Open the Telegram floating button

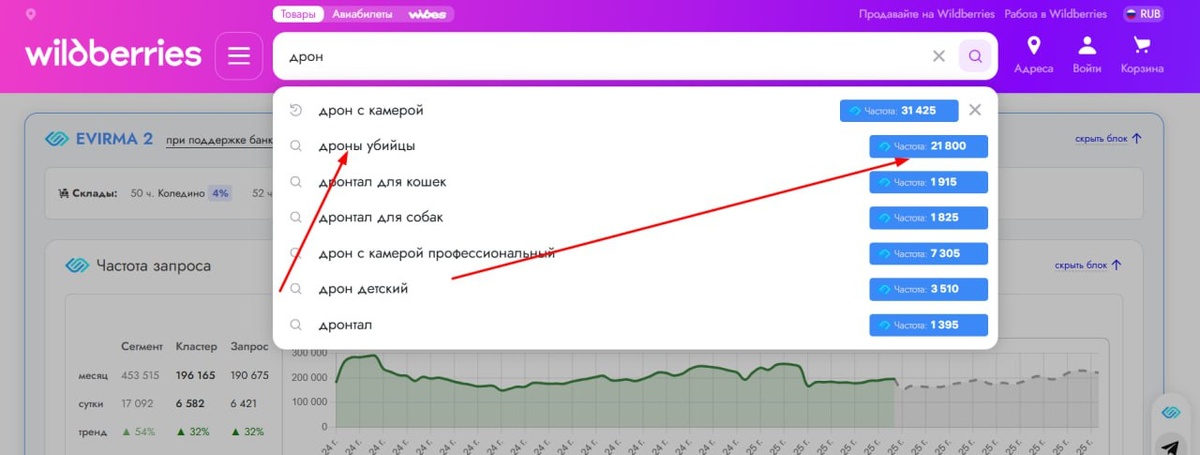click(1169, 446)
